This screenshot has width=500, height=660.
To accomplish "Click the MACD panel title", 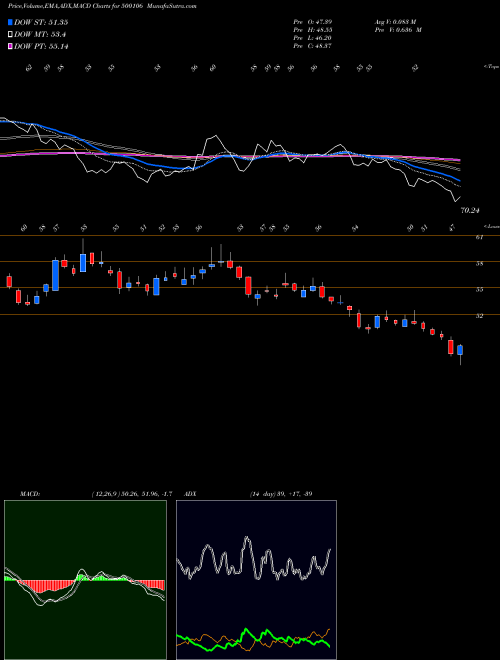I will (30, 494).
